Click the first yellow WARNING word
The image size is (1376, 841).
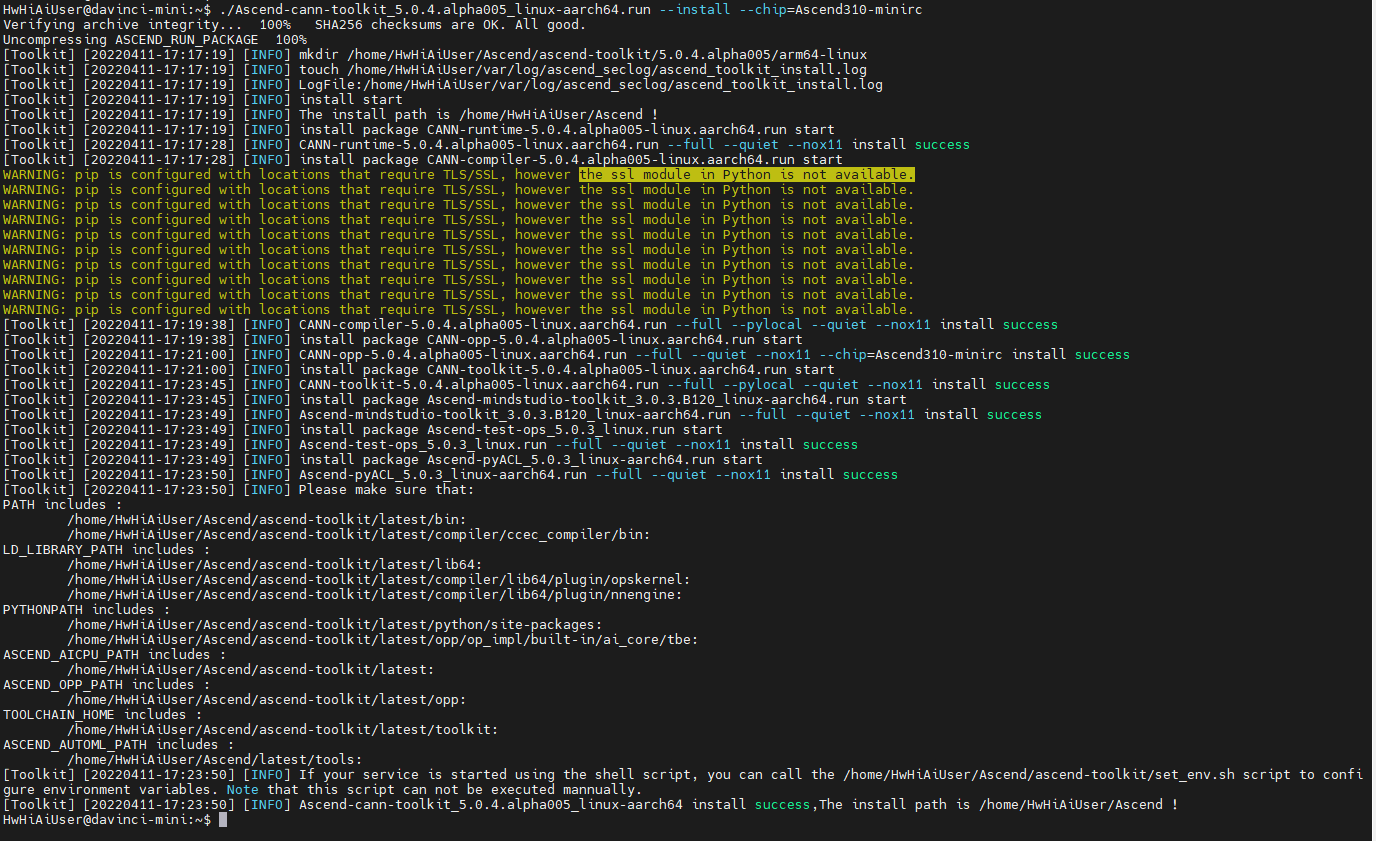click(34, 174)
